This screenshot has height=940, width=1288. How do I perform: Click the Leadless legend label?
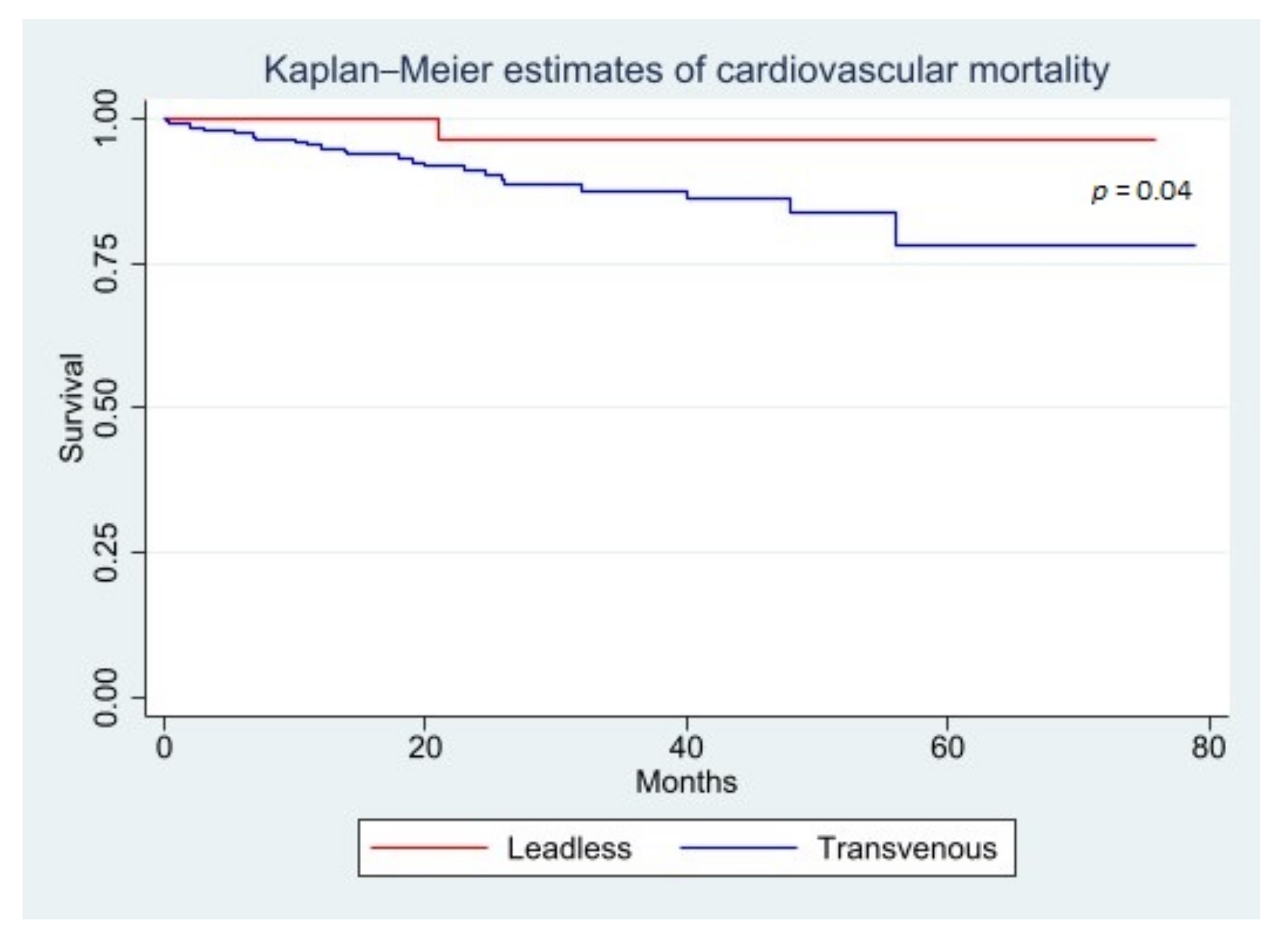[x=569, y=848]
